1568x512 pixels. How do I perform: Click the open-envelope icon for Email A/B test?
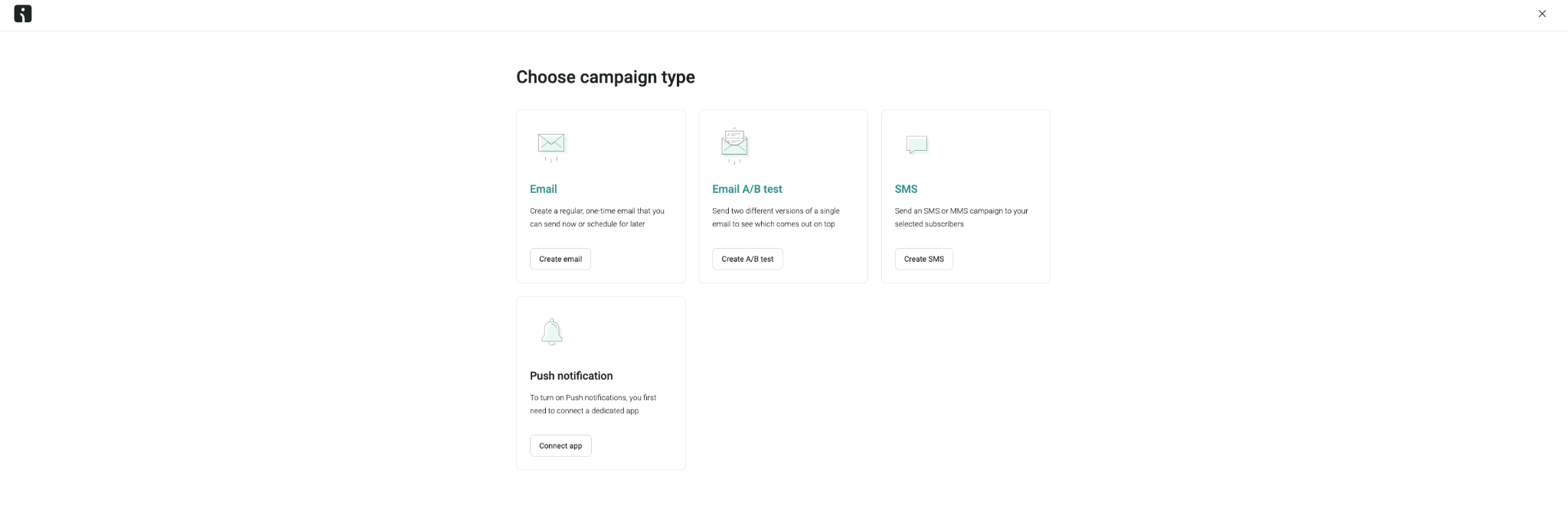coord(734,146)
